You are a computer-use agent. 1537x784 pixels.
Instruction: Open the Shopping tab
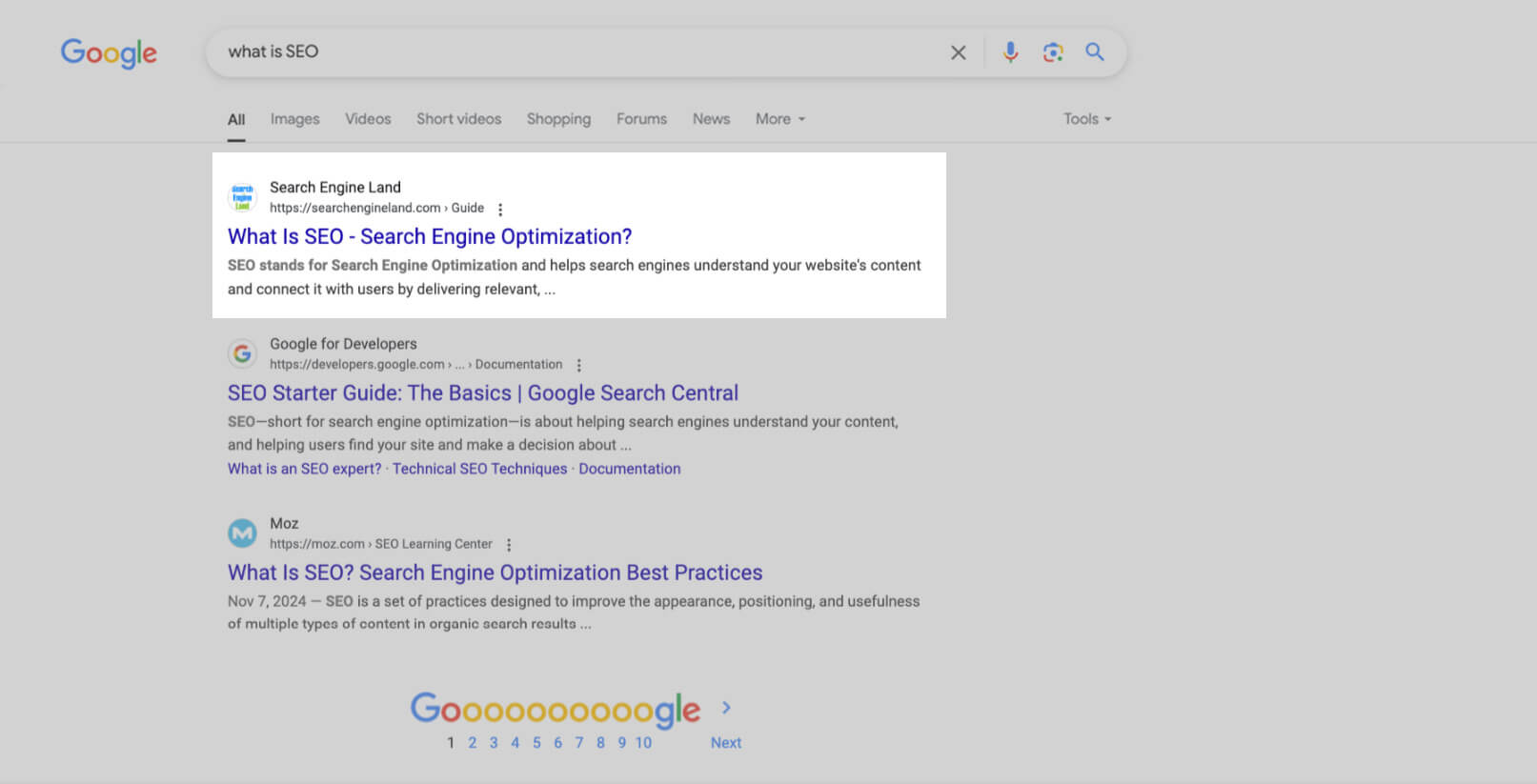558,119
